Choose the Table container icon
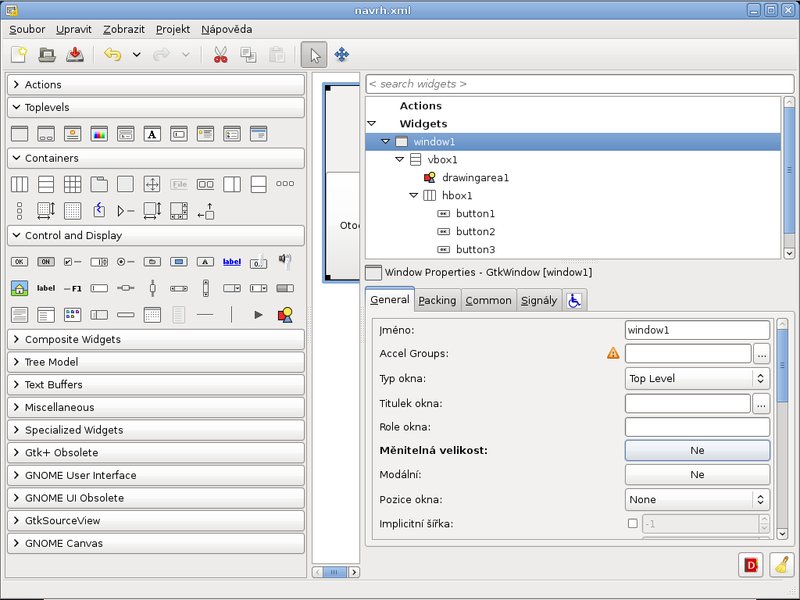This screenshot has height=600, width=800. pyautogui.click(x=72, y=184)
